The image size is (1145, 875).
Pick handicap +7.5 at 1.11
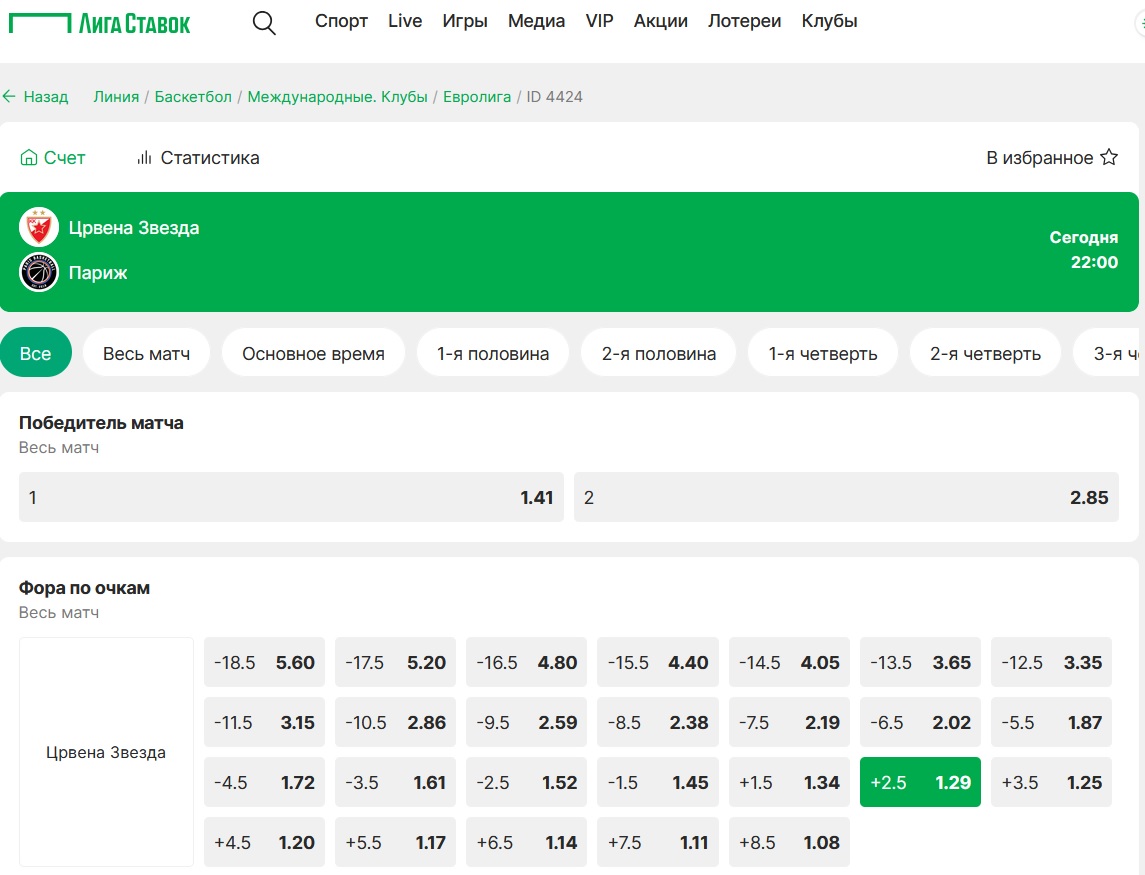658,842
